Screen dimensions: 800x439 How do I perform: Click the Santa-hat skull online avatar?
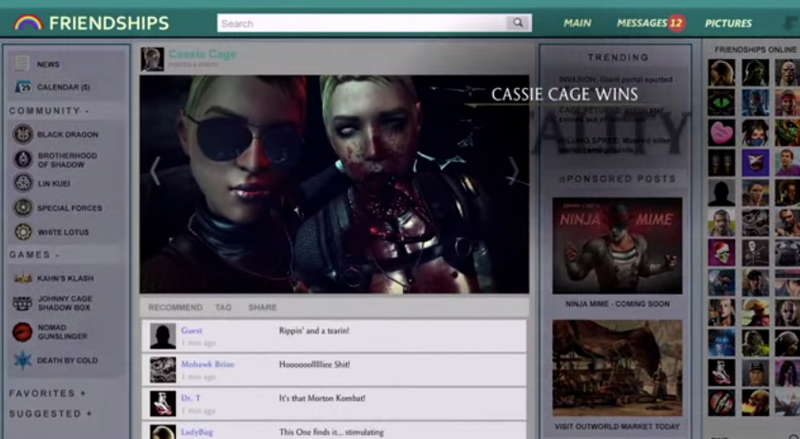[721, 253]
